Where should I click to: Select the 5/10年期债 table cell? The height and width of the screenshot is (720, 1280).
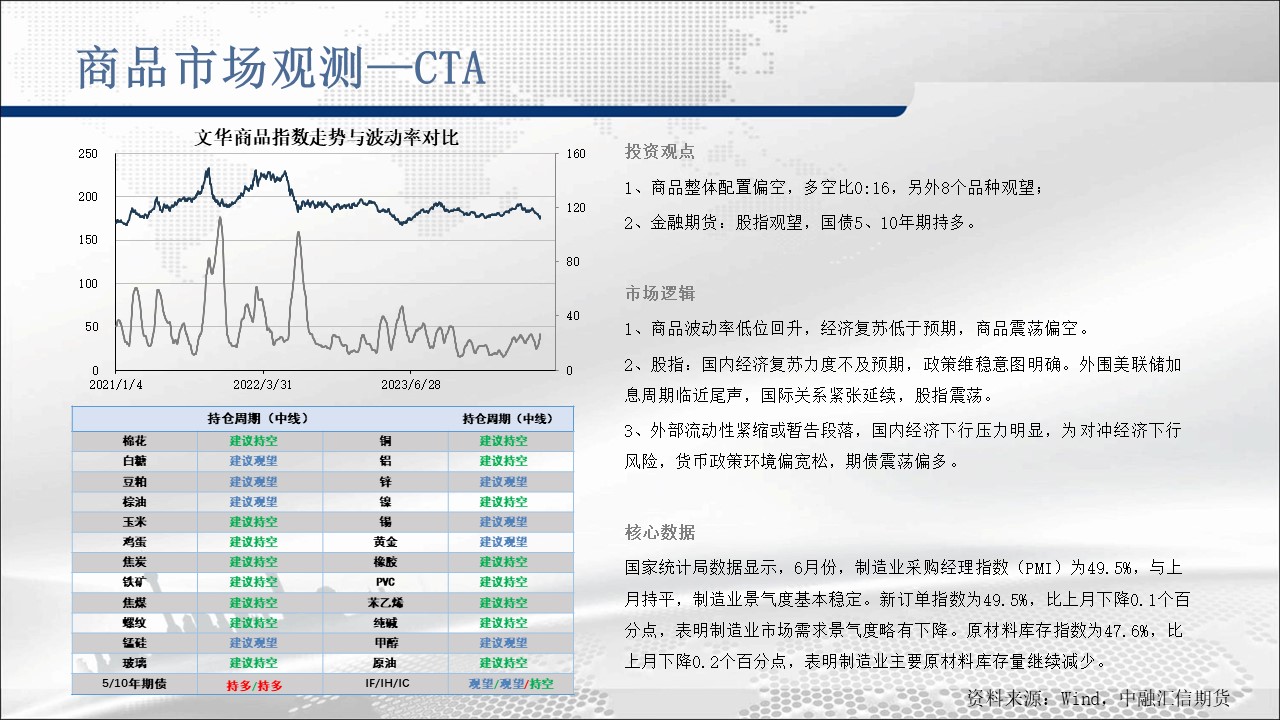(134, 685)
